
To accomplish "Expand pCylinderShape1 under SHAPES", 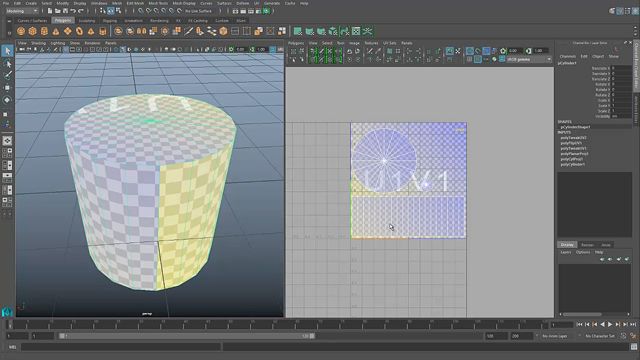I will (576, 127).
